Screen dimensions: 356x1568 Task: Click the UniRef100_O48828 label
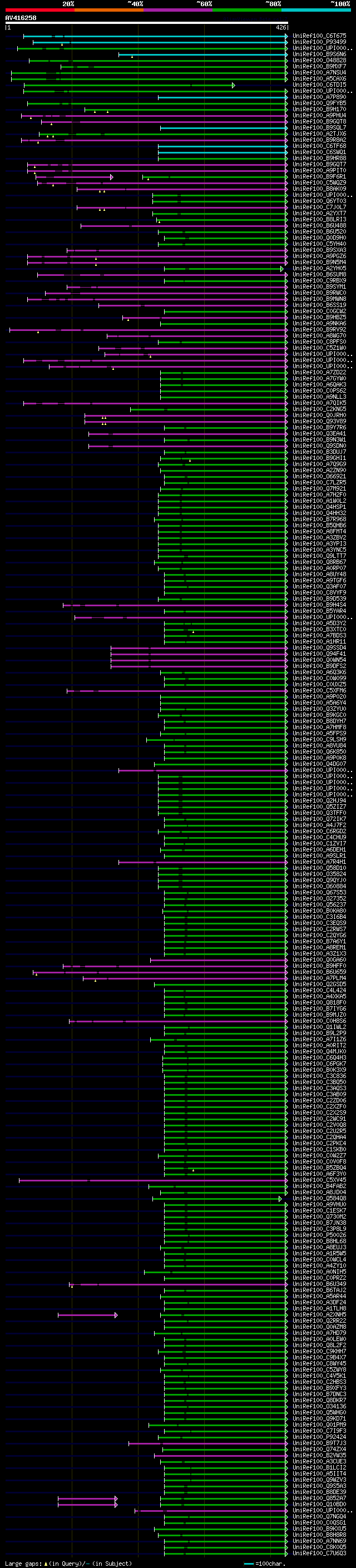(319, 60)
